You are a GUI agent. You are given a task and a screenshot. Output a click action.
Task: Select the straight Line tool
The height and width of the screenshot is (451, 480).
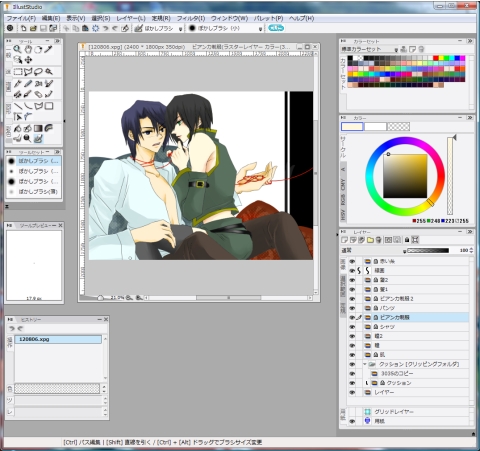(18, 106)
